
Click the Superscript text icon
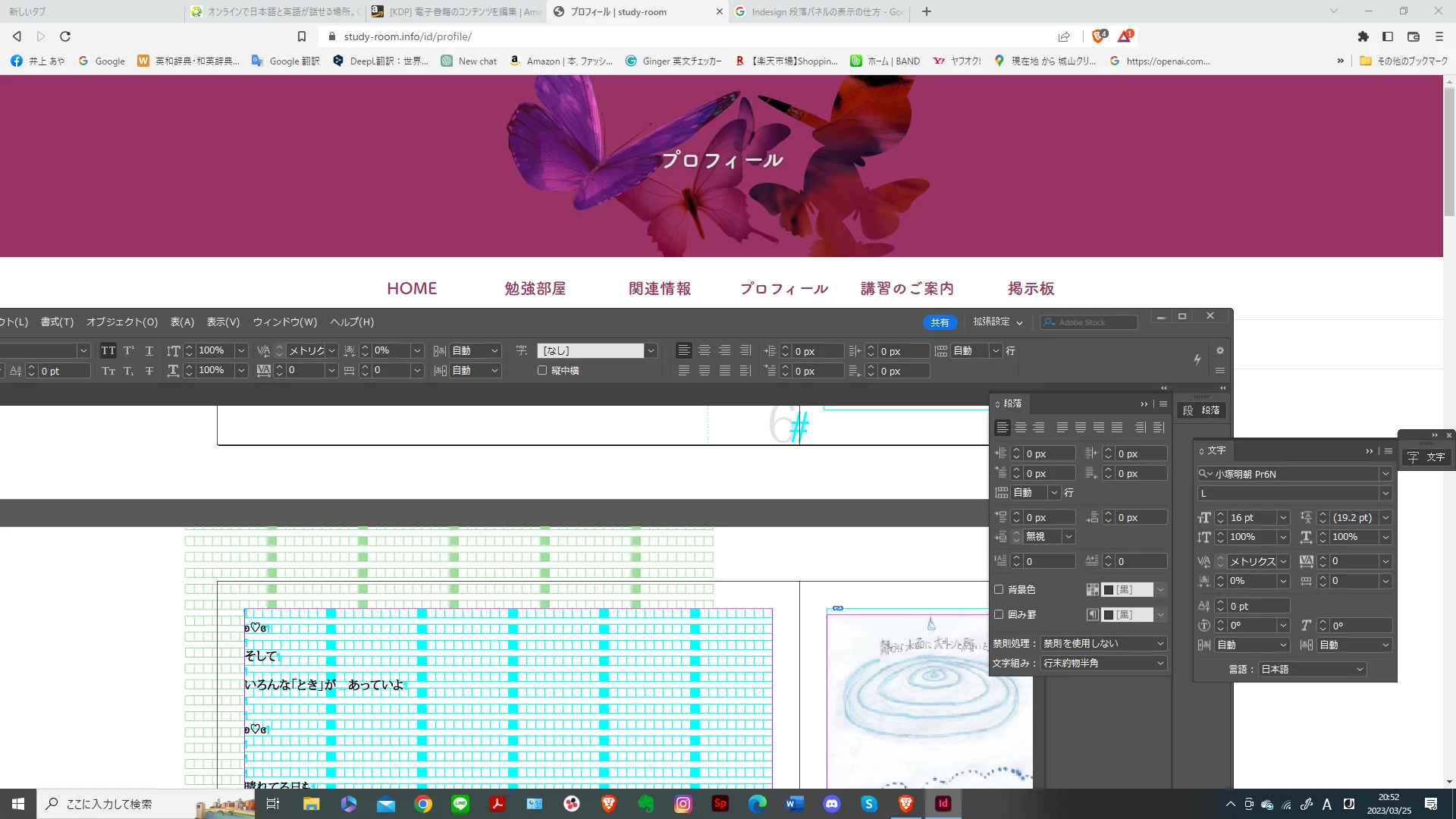coord(129,350)
